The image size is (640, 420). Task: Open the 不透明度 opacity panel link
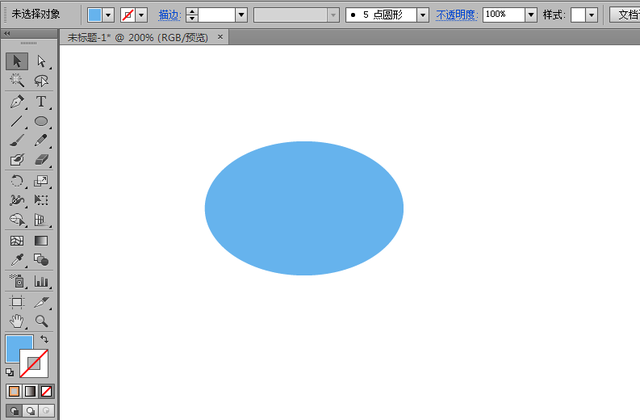point(457,15)
